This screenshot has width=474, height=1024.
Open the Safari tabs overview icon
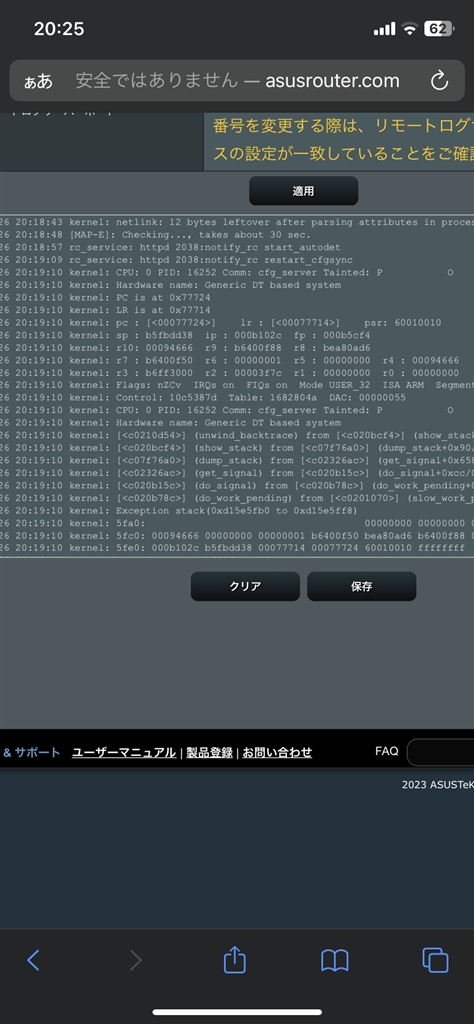(x=435, y=959)
